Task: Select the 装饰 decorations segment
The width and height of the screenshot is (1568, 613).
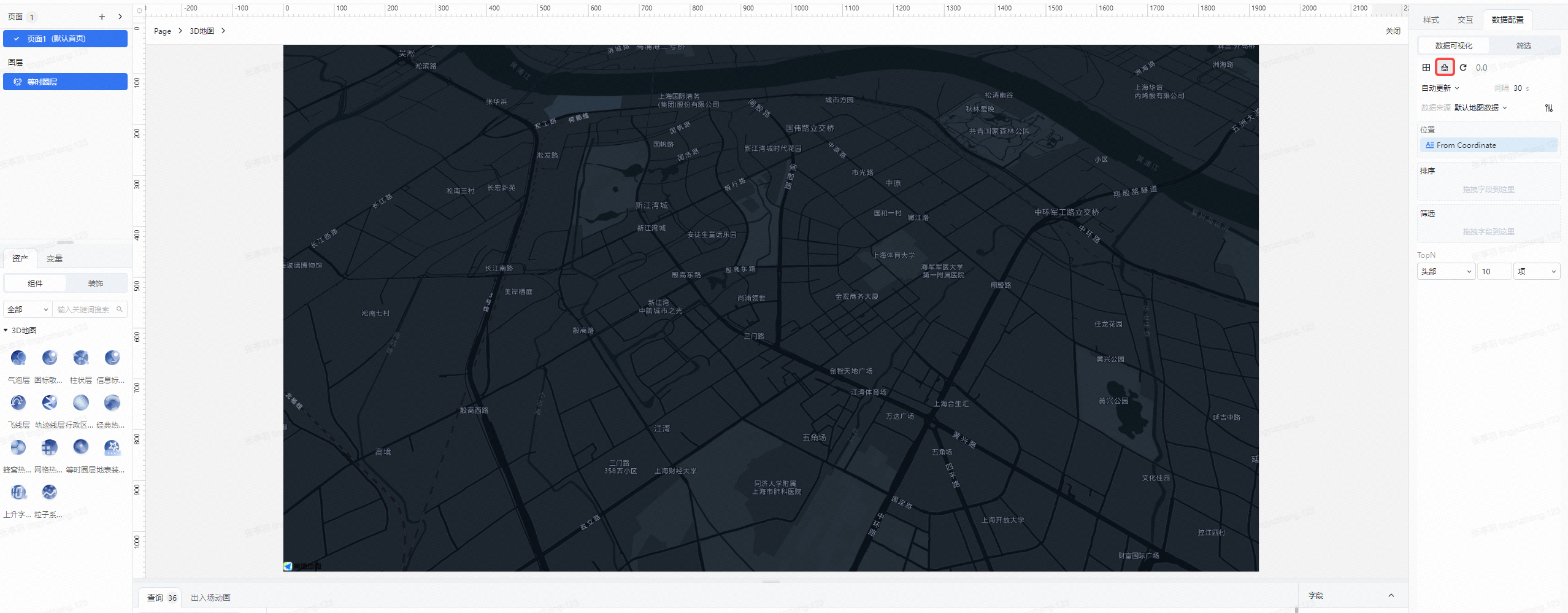Action: pyautogui.click(x=96, y=283)
